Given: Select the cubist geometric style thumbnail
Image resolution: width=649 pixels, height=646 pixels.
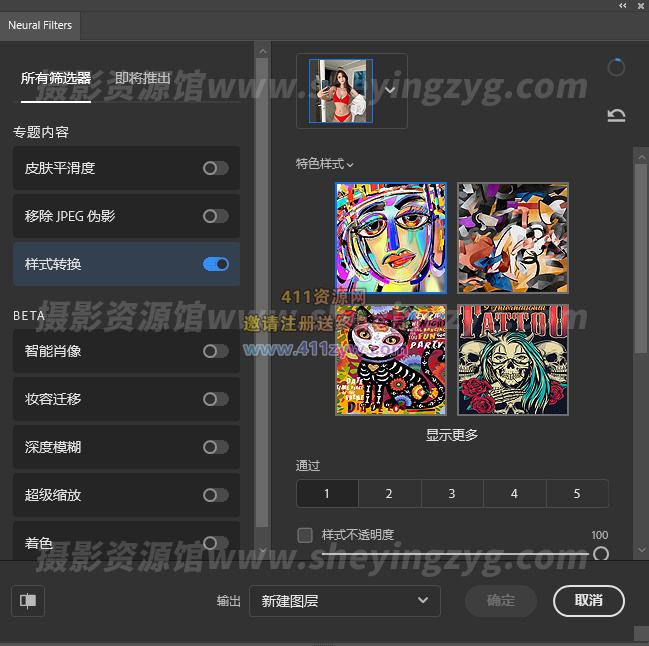Looking at the screenshot, I should 513,238.
